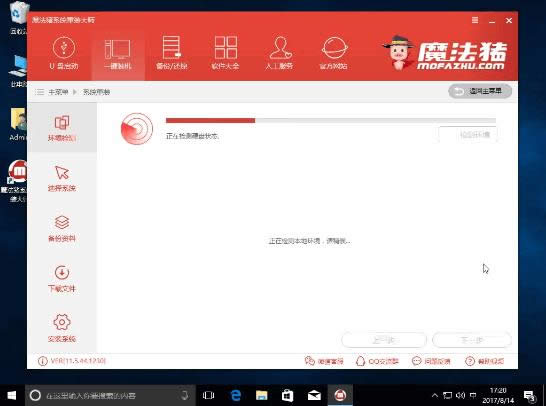Open Mail app from taskbar
Screen dimensions: 546x406
(x=314, y=395)
